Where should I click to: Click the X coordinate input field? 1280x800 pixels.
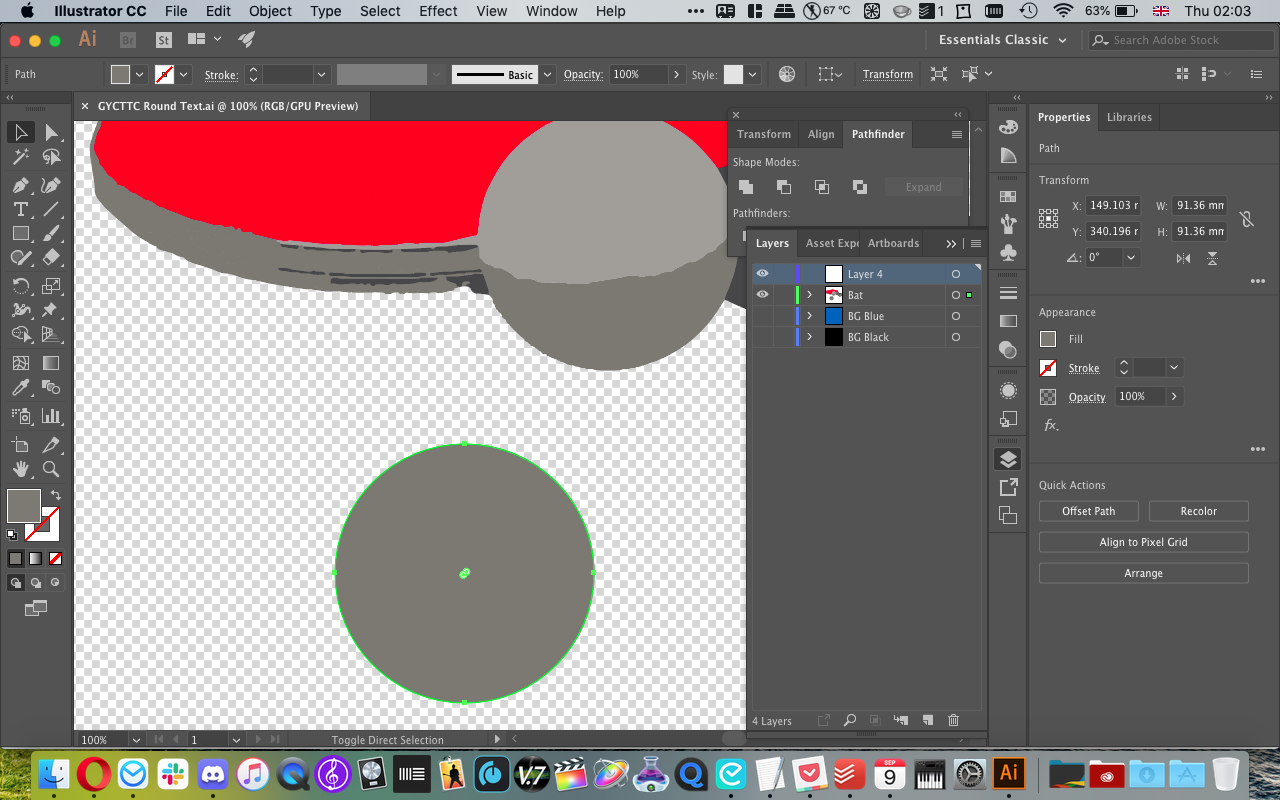(1113, 205)
